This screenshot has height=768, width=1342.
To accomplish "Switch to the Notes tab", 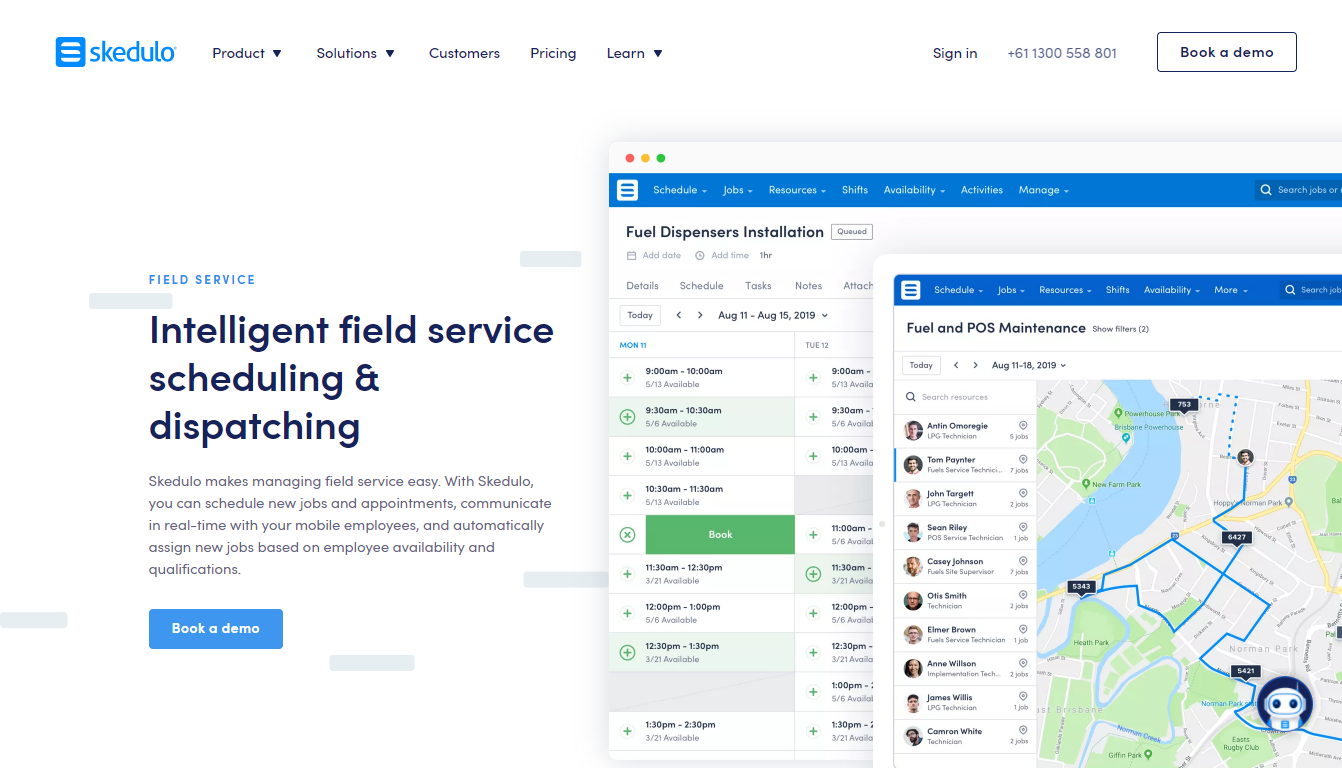I will point(808,286).
